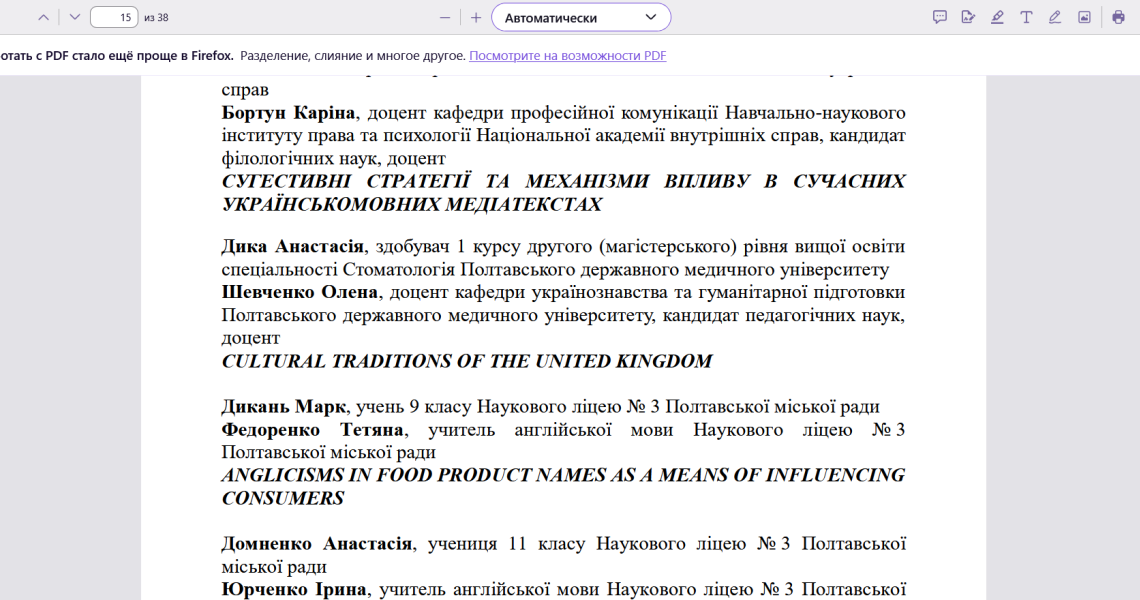Open the comment annotation tool

point(939,17)
